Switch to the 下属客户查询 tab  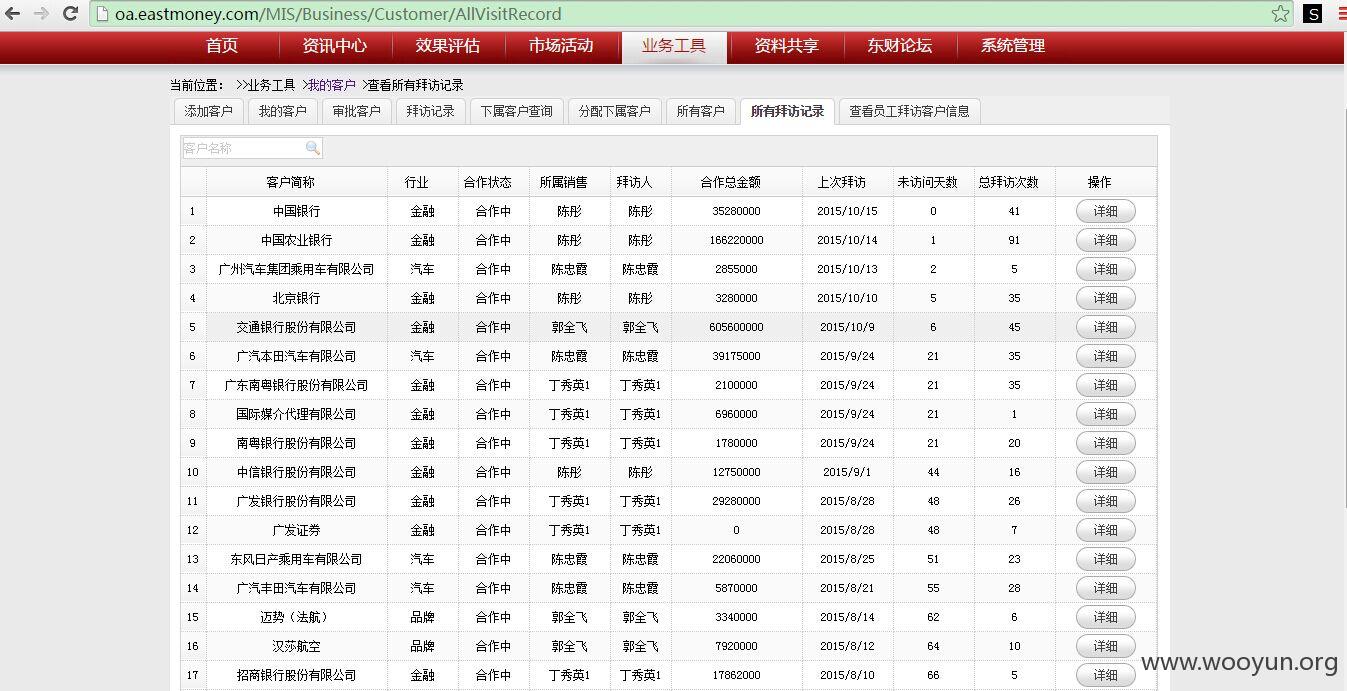(x=516, y=111)
